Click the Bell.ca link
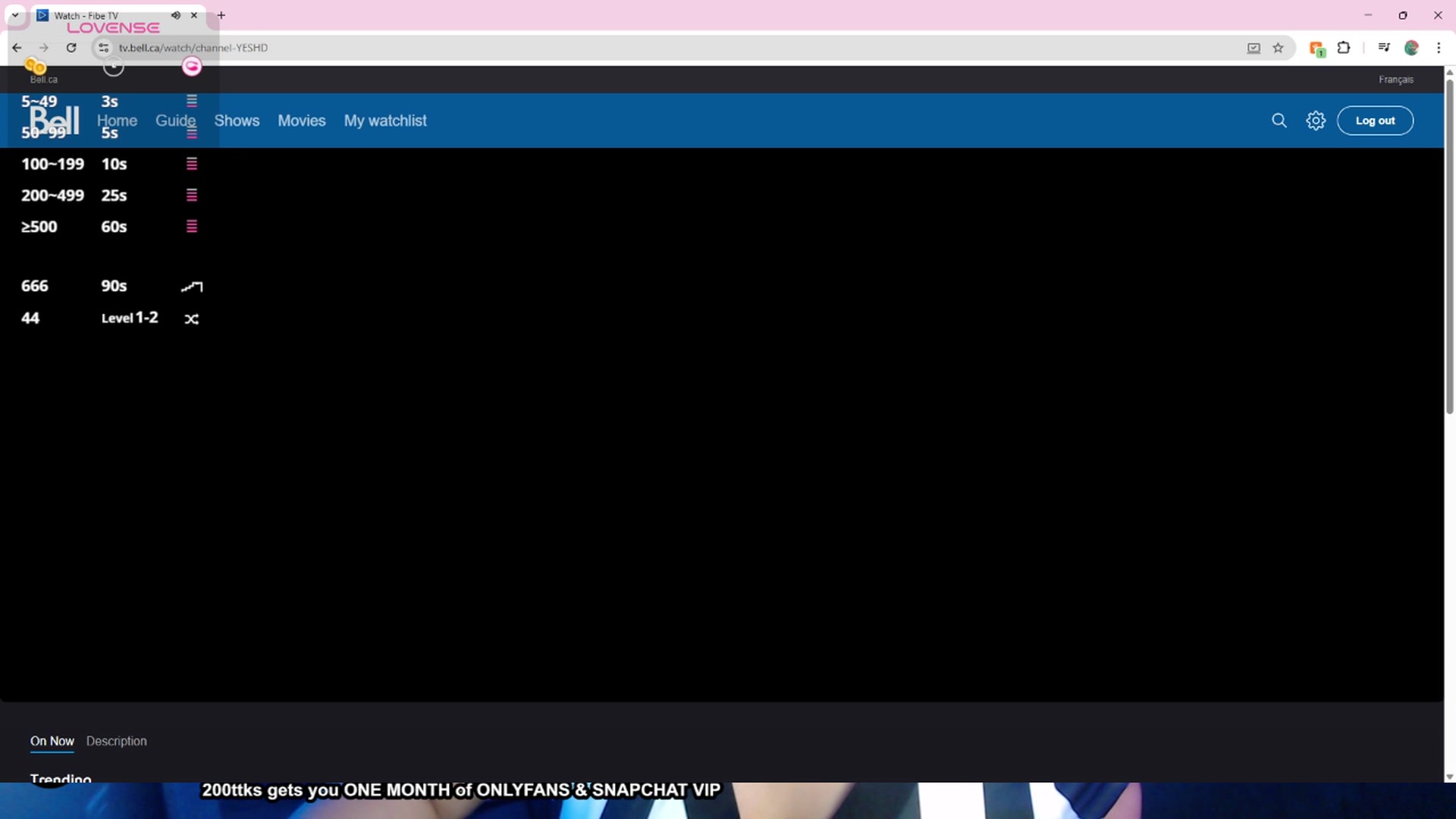Screen dimensions: 1456x819 pos(43,80)
